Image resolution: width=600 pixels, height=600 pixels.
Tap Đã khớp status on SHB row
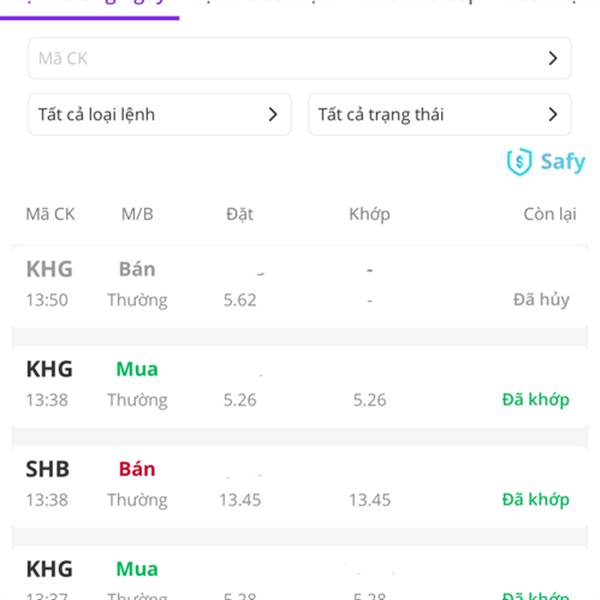click(536, 500)
